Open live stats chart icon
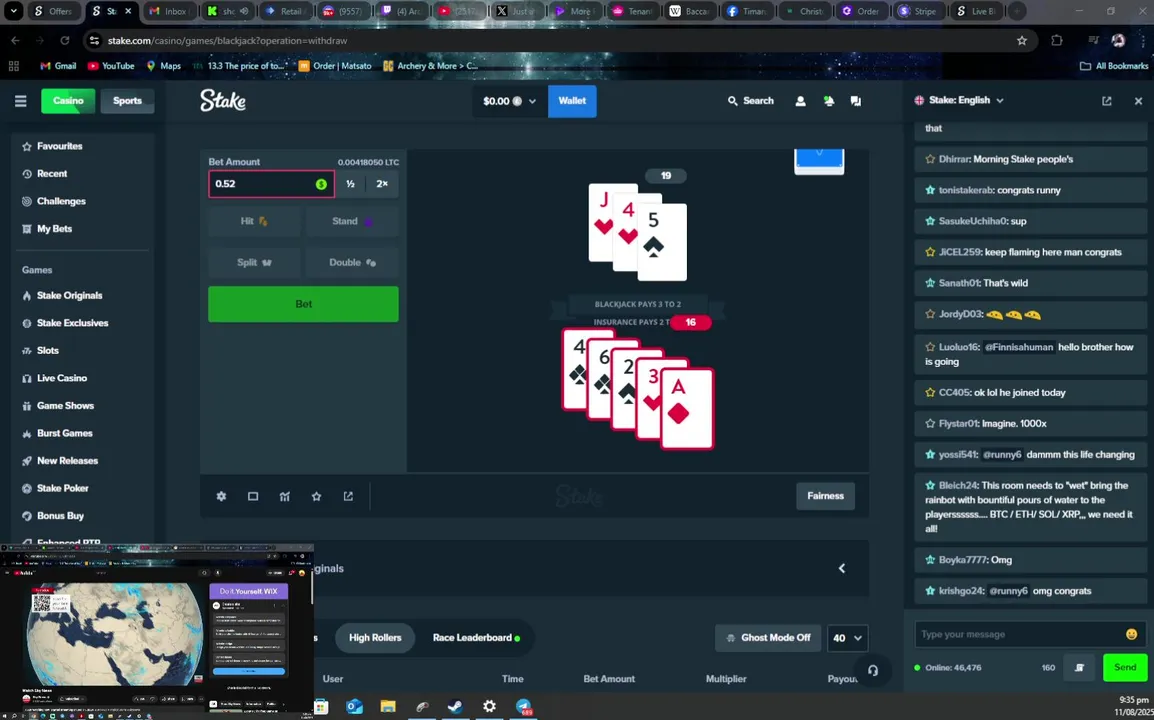Image resolution: width=1154 pixels, height=720 pixels. click(x=285, y=496)
